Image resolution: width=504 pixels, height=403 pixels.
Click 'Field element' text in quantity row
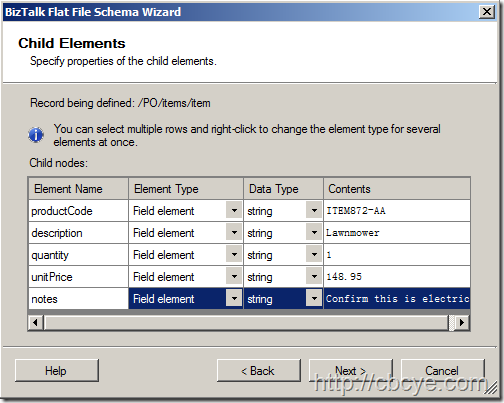[163, 255]
